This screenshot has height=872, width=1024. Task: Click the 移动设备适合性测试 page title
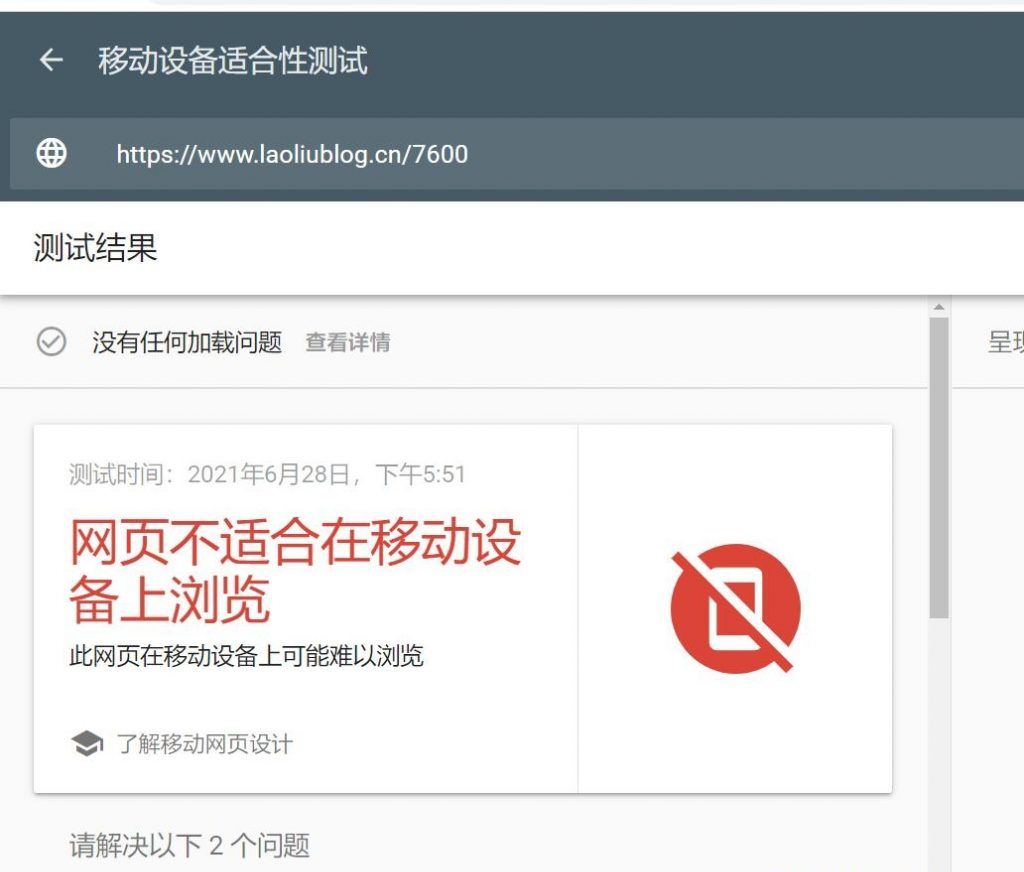(x=232, y=61)
